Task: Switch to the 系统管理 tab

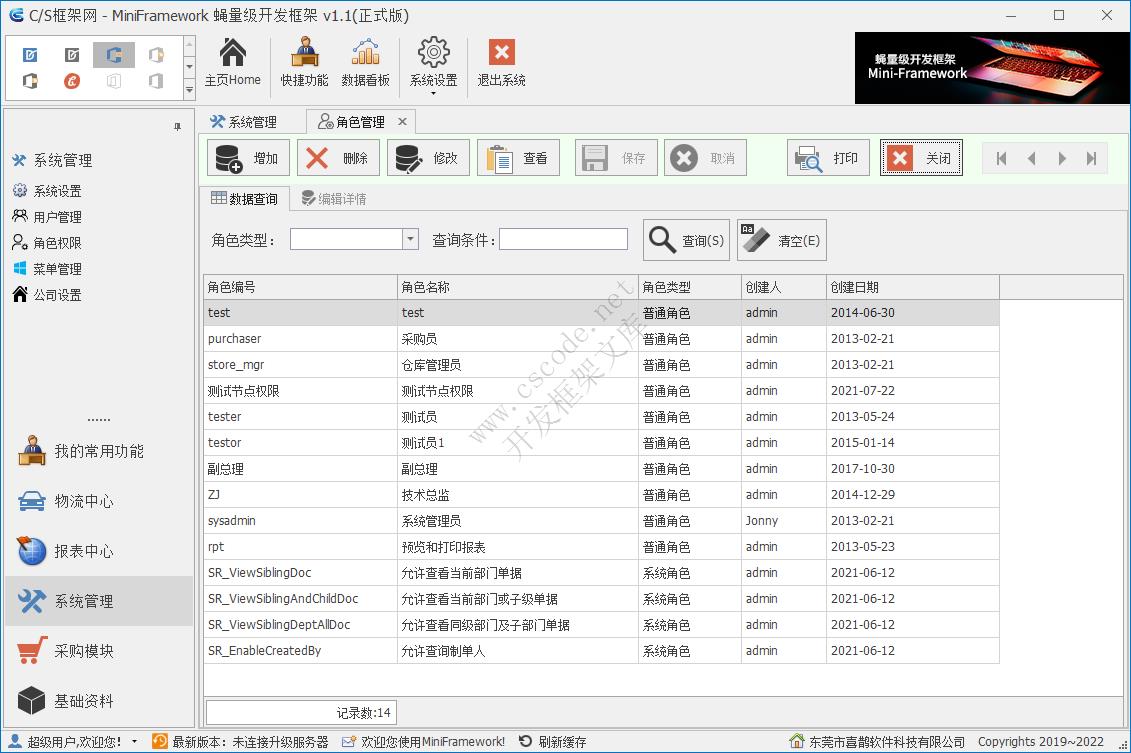Action: 256,121
